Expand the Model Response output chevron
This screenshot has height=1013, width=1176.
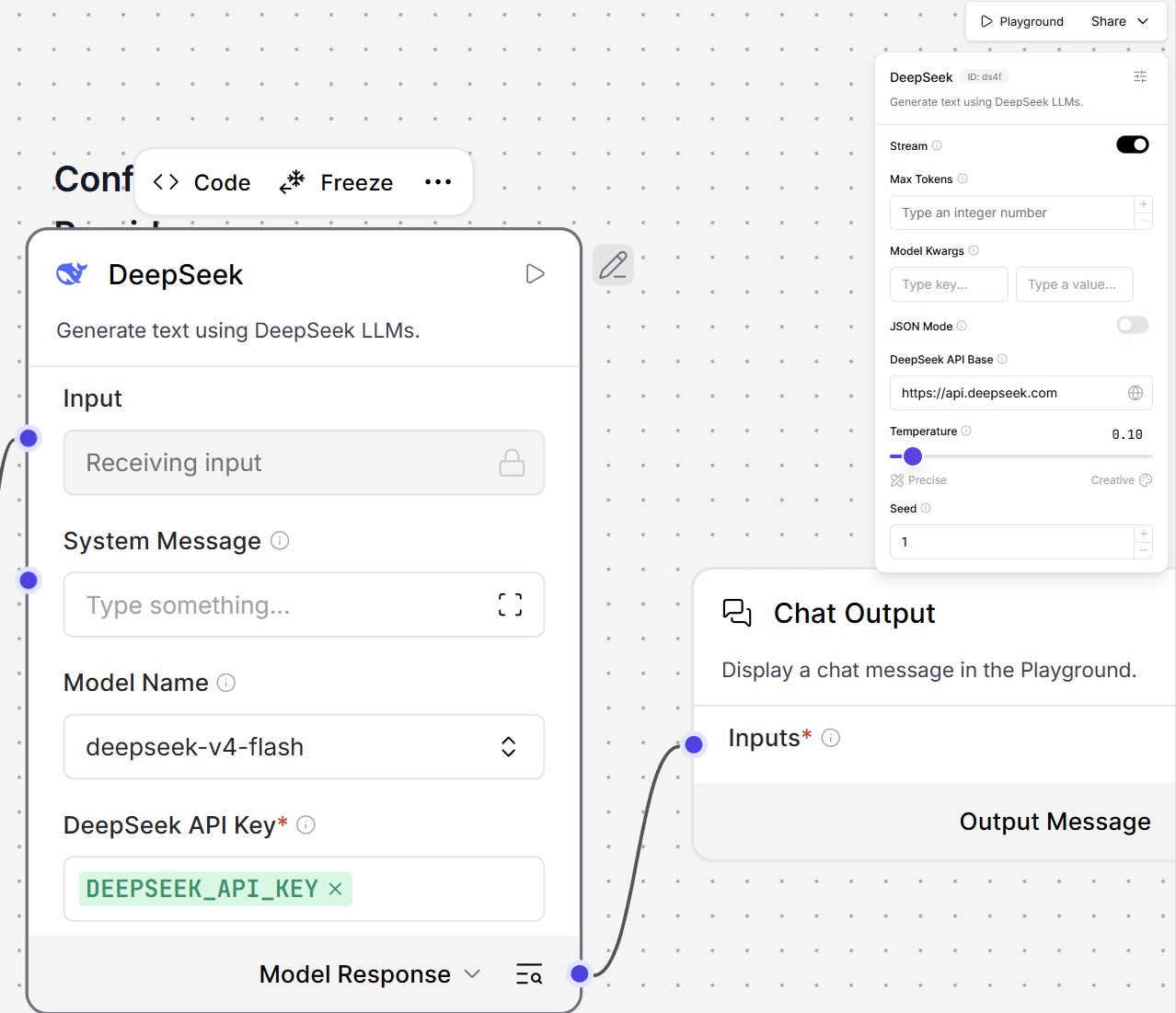[472, 973]
